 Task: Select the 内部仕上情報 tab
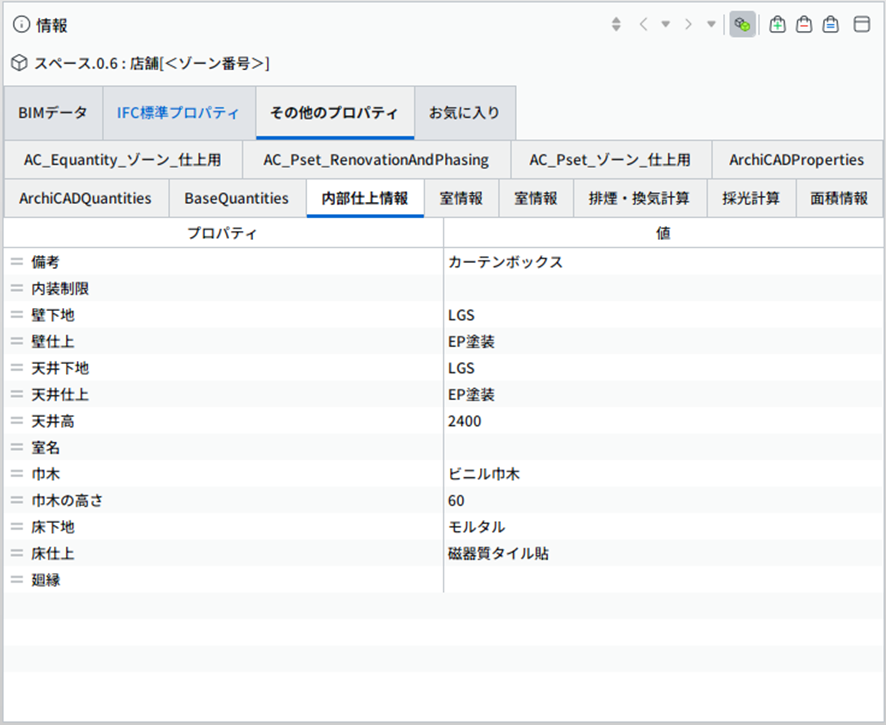click(x=365, y=198)
